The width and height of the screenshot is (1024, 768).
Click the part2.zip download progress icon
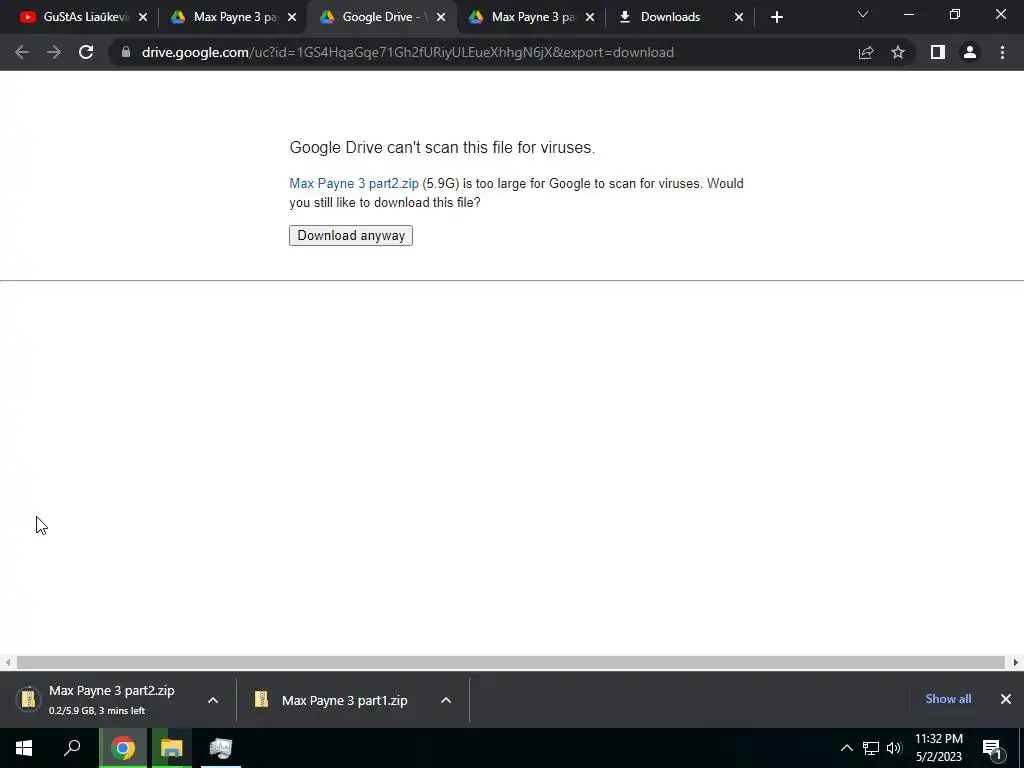(x=28, y=699)
